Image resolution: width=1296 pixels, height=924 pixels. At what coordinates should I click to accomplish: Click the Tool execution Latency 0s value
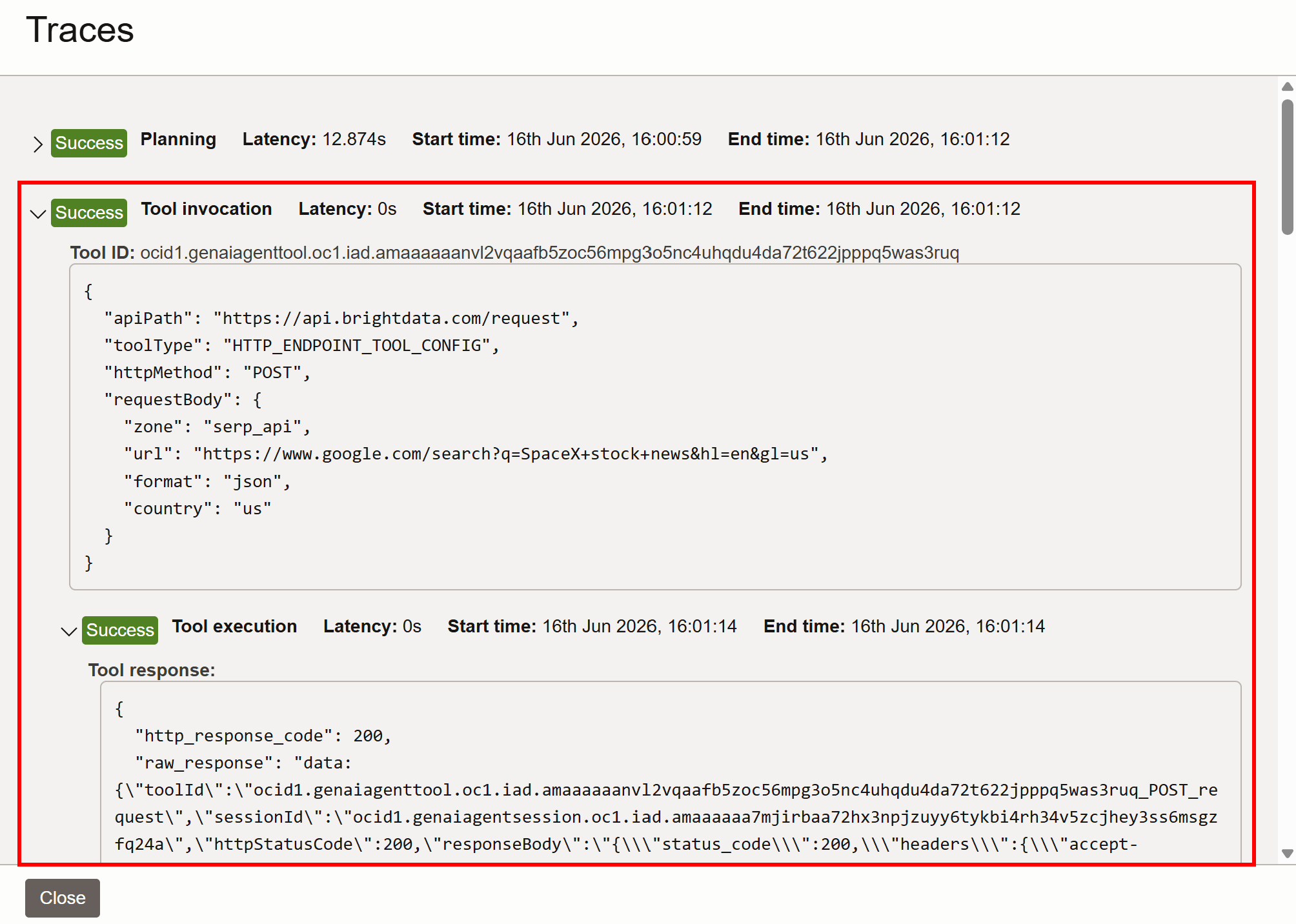[x=412, y=627]
